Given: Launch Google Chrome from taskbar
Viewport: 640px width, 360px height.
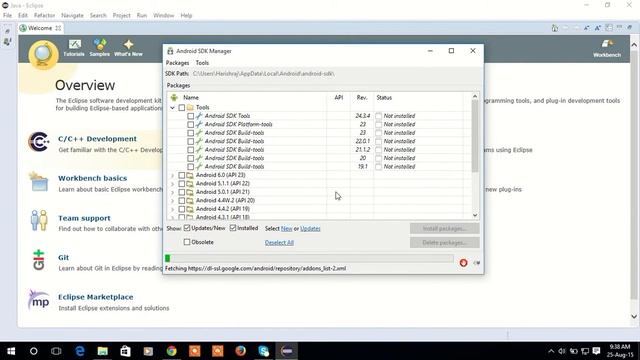Looking at the screenshot, I should (x=171, y=351).
